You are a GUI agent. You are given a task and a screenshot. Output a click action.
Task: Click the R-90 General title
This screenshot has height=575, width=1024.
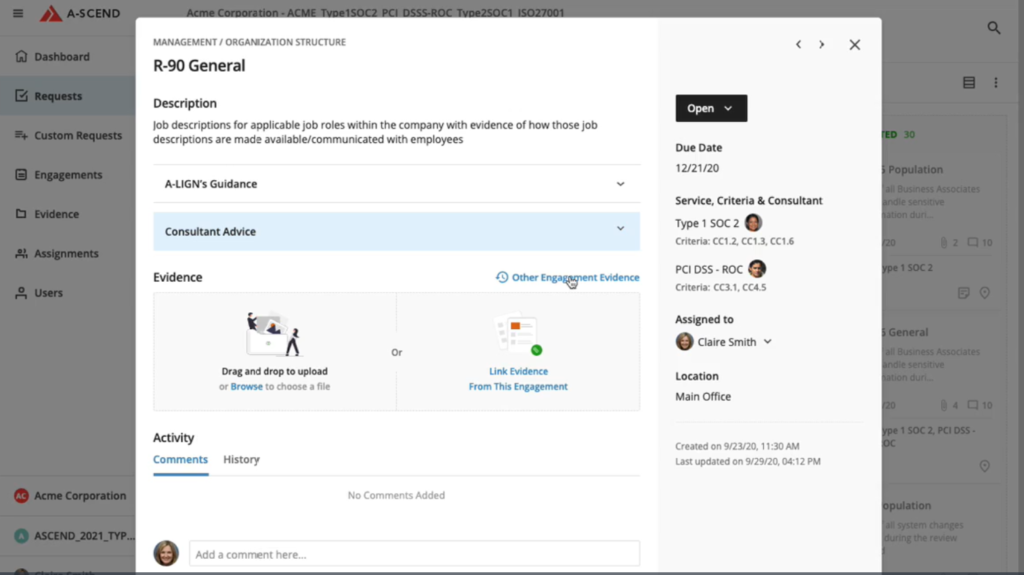tap(199, 65)
